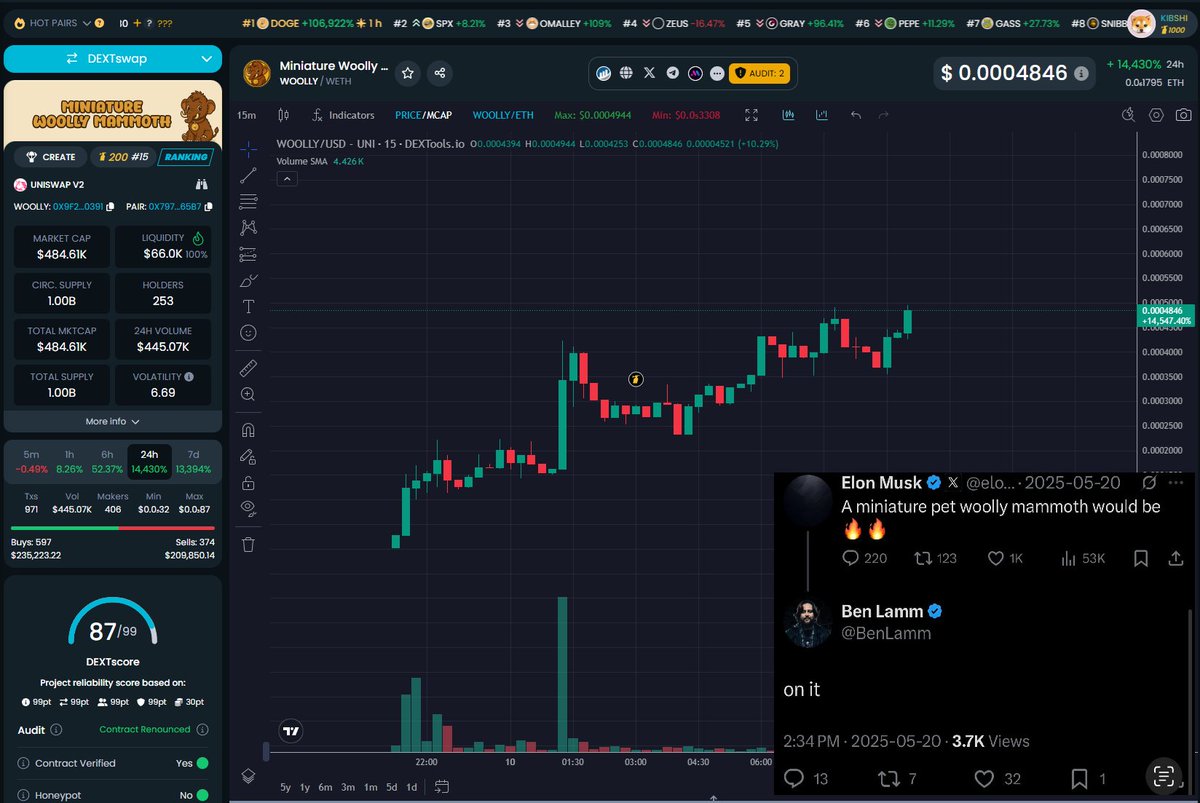Show info for Audit heading
Viewport: 1200px width, 803px height.
click(56, 730)
